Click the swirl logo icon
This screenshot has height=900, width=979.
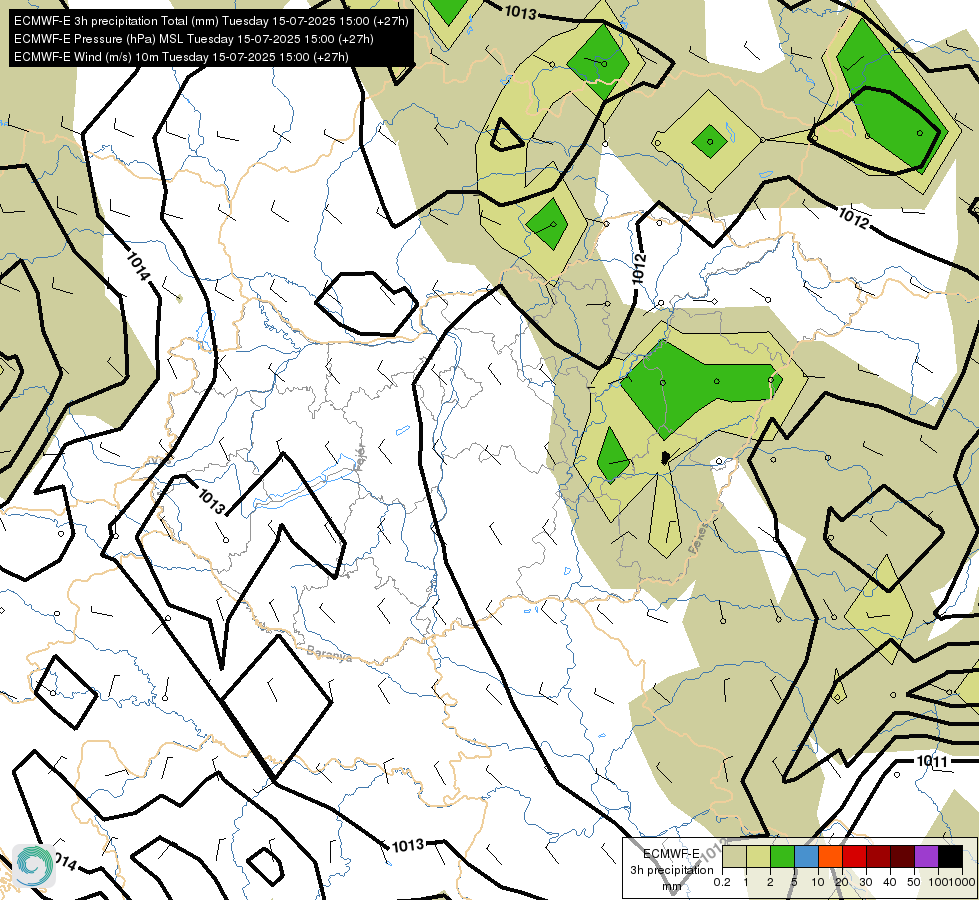[34, 866]
